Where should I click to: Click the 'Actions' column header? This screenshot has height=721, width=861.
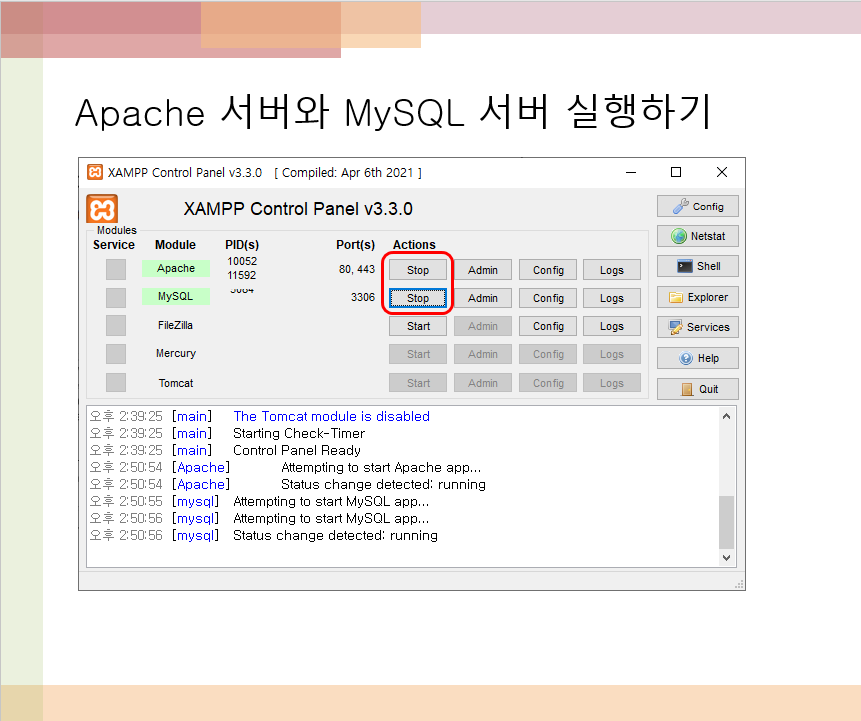click(x=414, y=244)
